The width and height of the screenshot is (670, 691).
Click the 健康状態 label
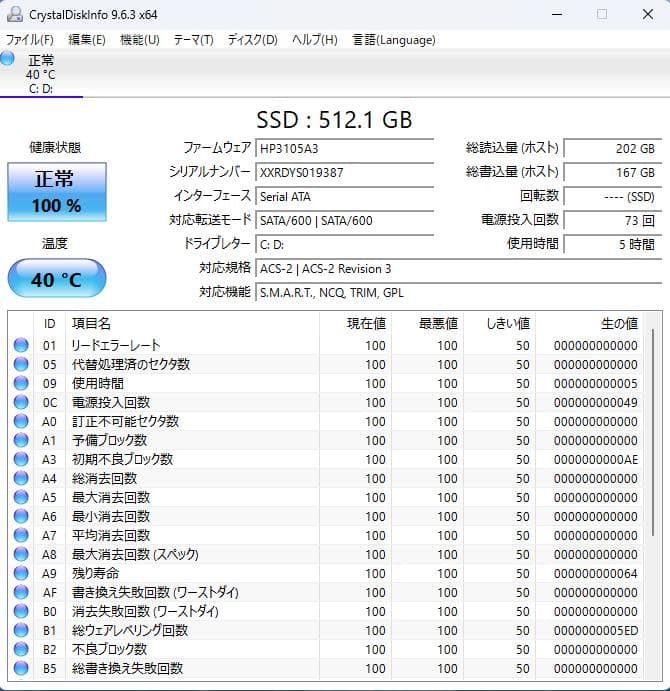click(x=55, y=147)
